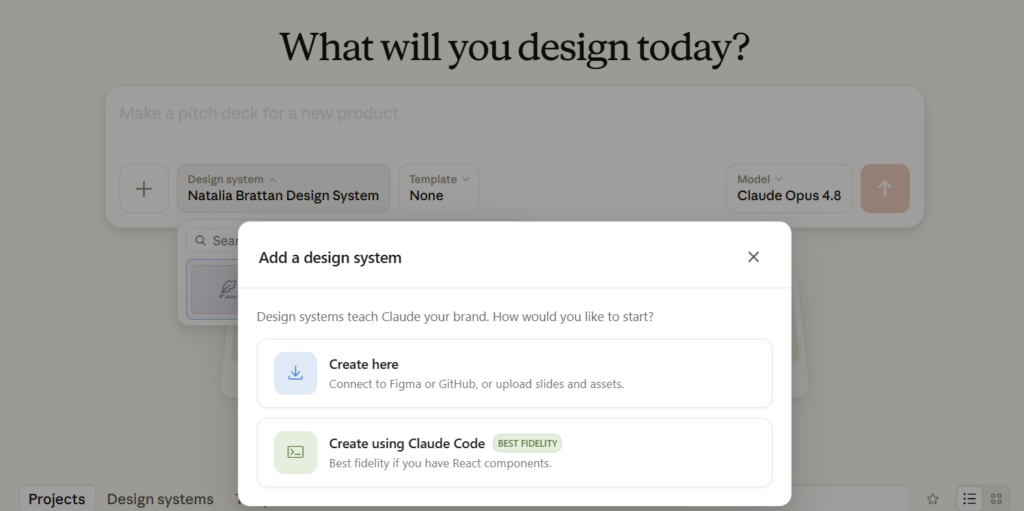Open the Model dropdown
Image resolution: width=1024 pixels, height=511 pixels.
coord(789,188)
